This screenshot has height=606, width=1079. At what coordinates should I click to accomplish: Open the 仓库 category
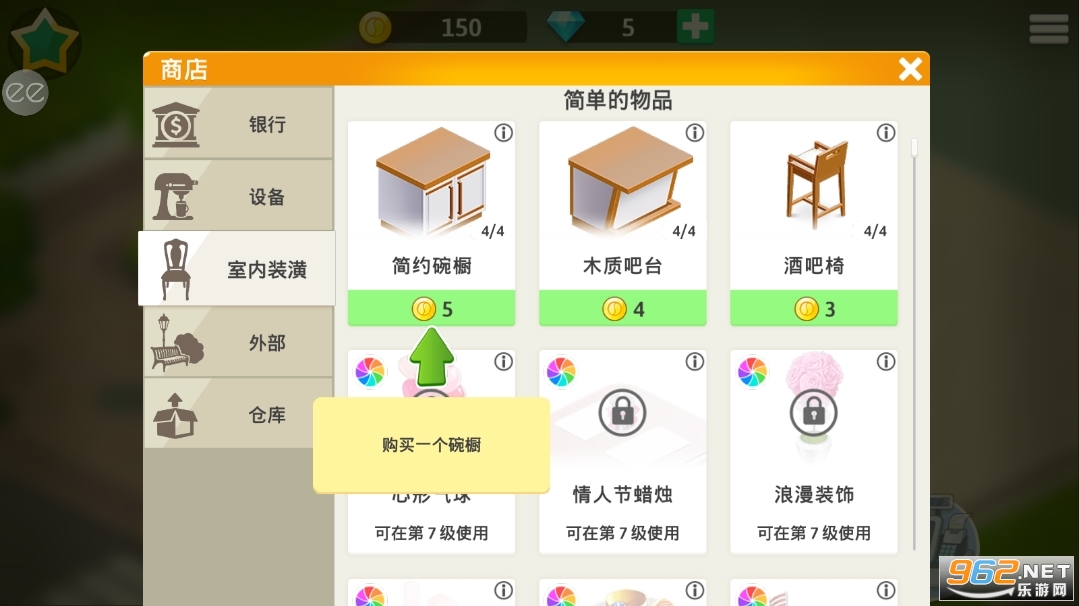pyautogui.click(x=238, y=415)
